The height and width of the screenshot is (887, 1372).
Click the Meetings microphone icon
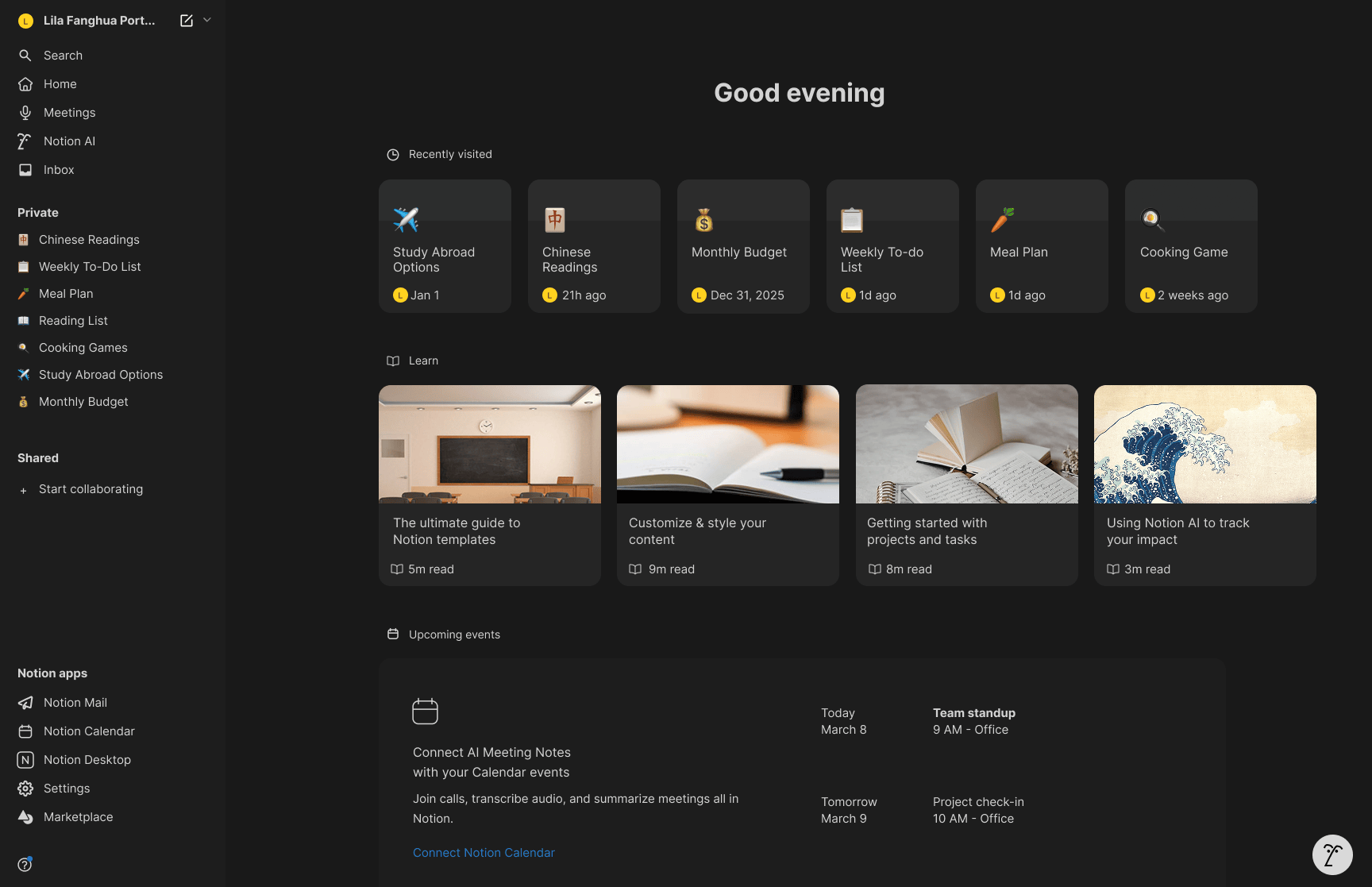25,113
